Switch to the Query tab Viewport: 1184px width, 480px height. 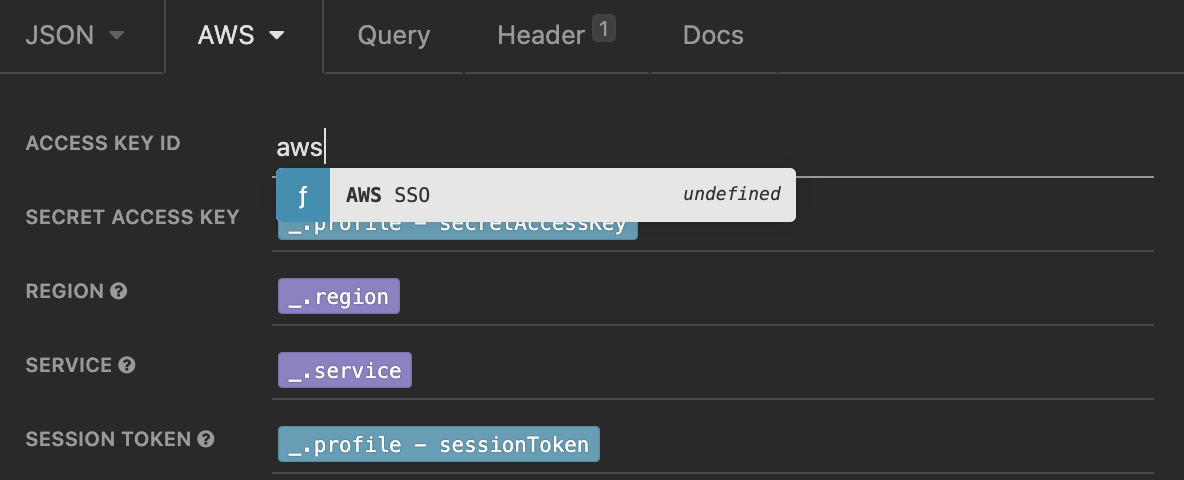[x=393, y=36]
